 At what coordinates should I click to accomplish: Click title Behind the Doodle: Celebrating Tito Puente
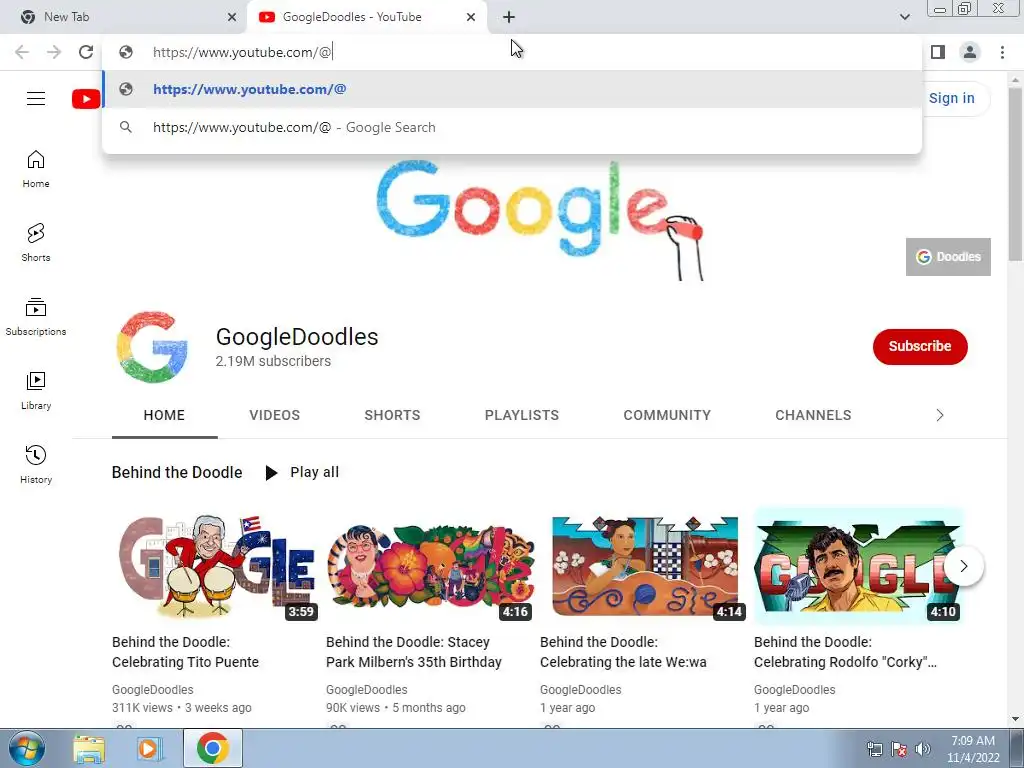point(185,652)
